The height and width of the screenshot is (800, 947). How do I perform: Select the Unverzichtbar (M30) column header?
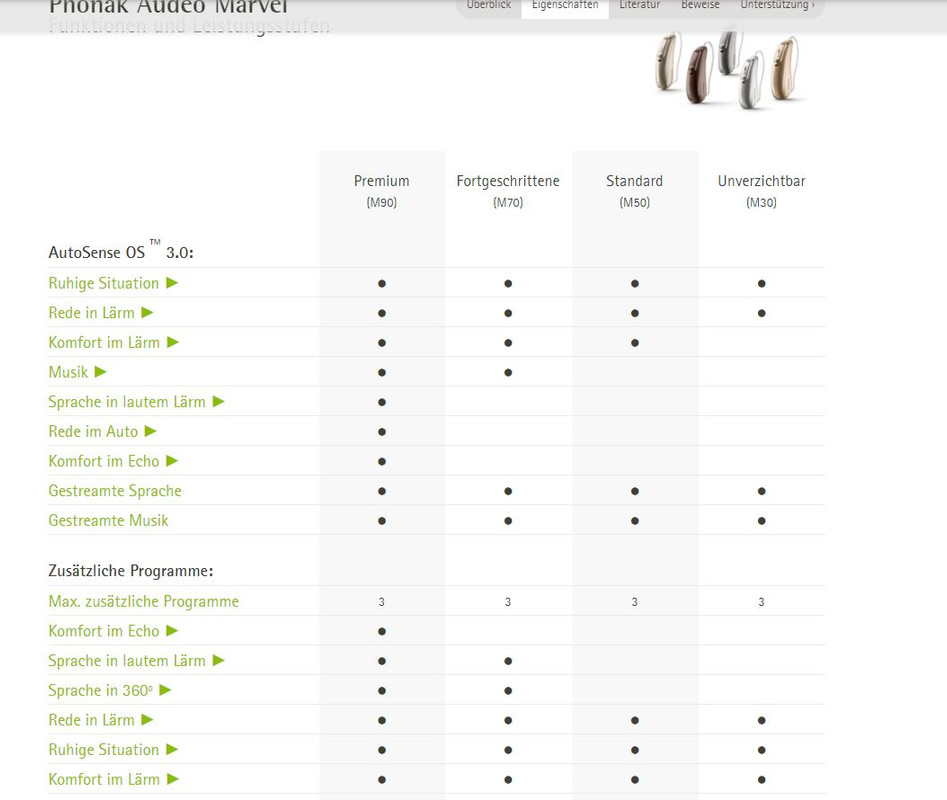click(762, 191)
